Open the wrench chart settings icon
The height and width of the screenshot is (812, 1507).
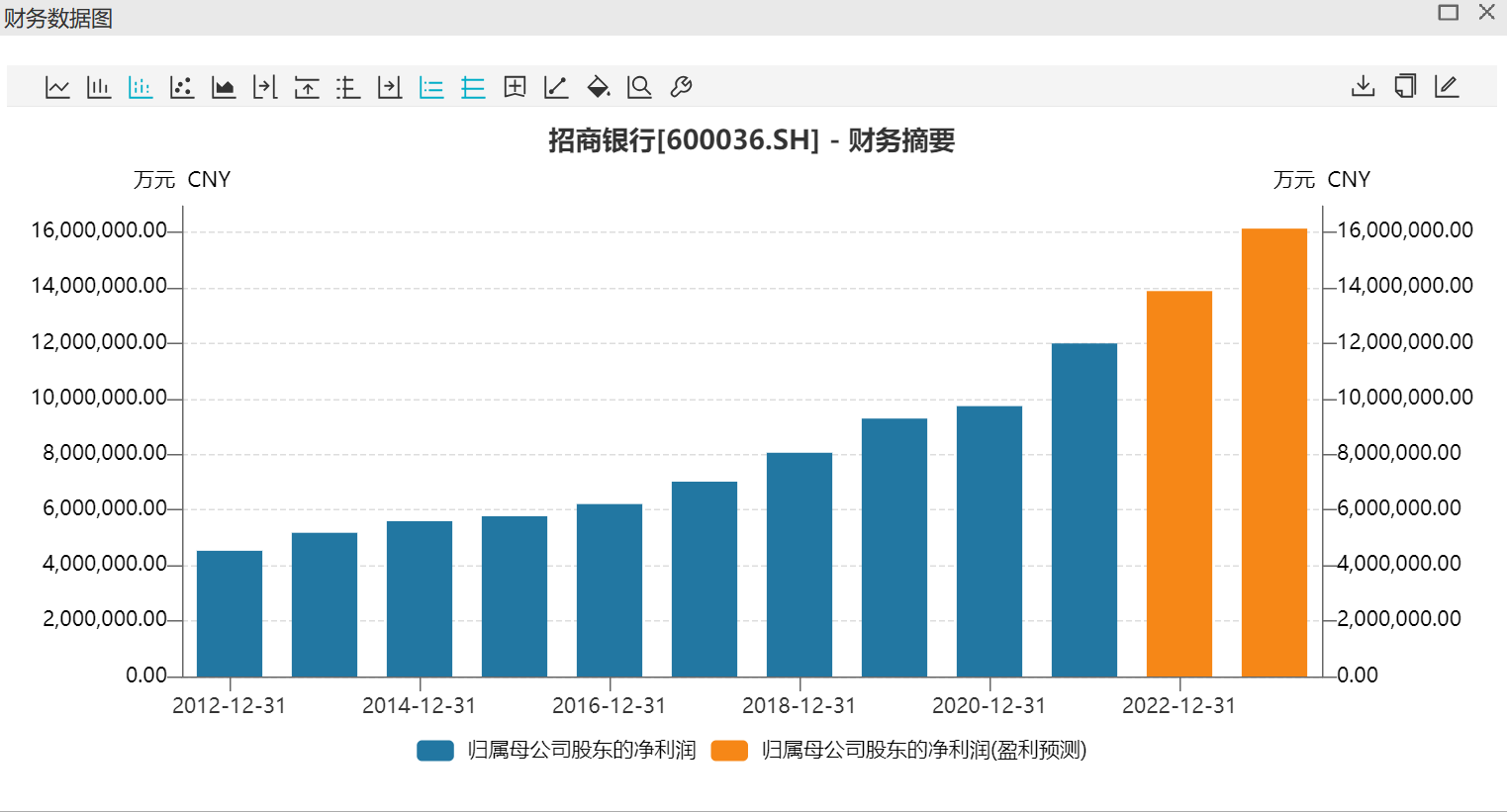coord(681,87)
